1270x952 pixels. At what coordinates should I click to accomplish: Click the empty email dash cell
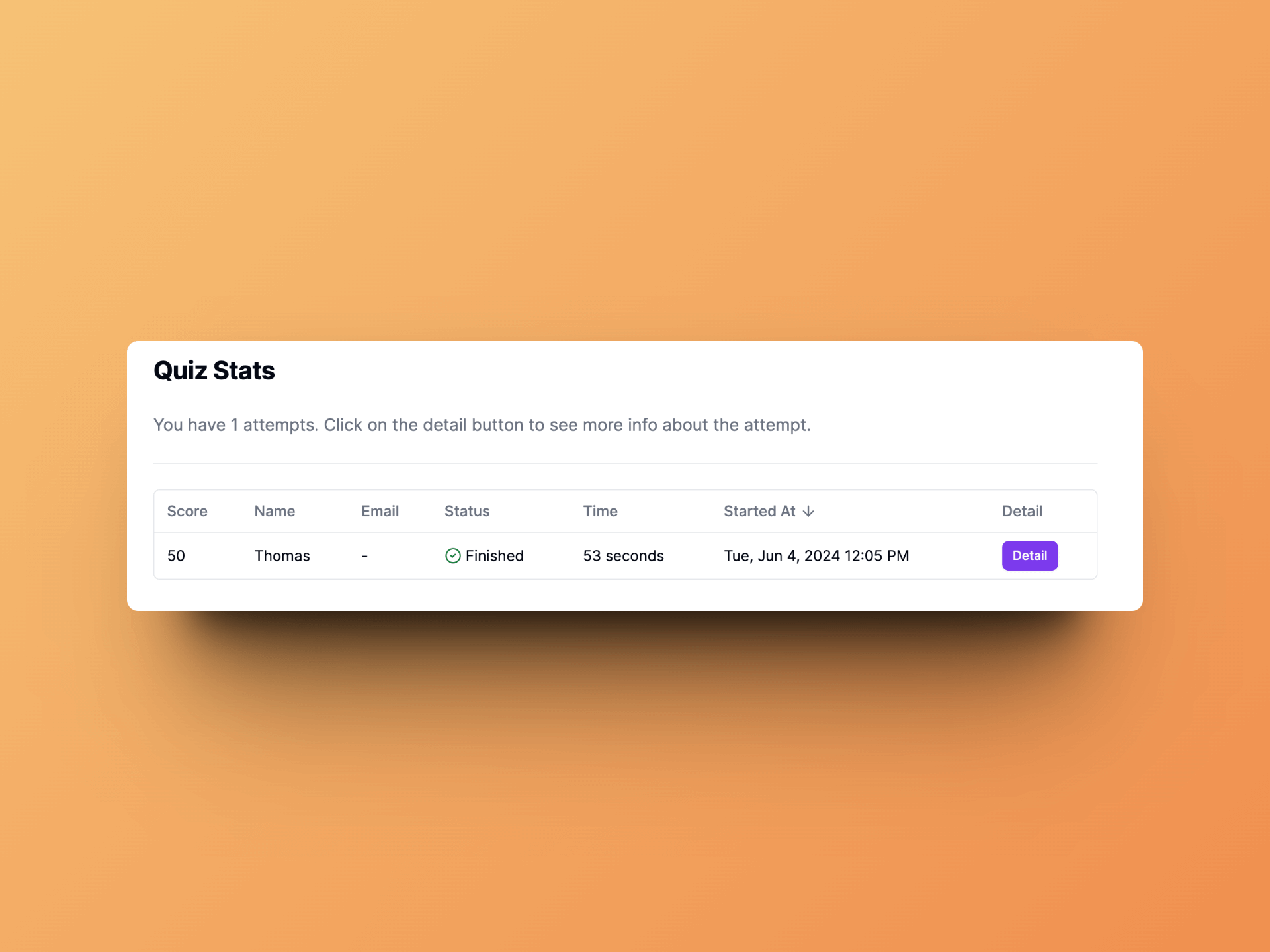(364, 556)
